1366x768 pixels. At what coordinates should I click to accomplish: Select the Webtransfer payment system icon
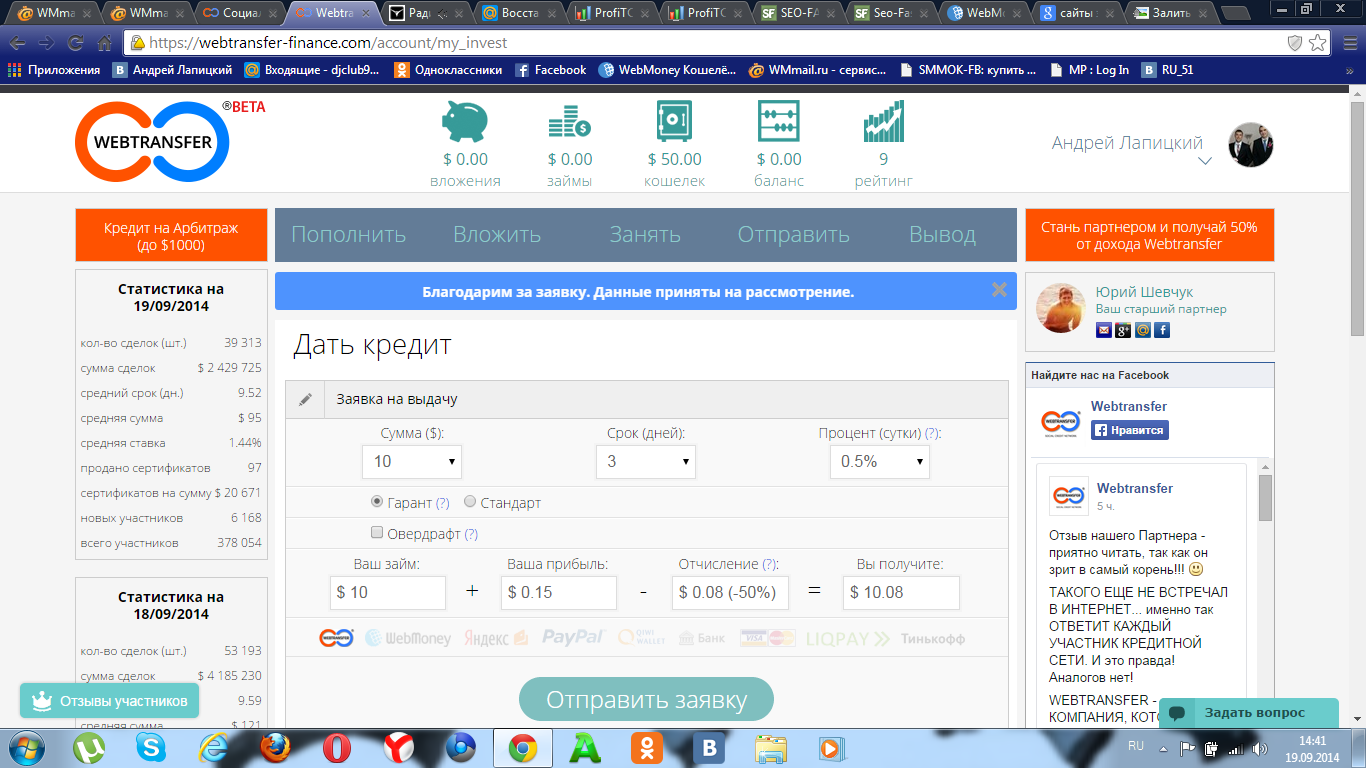click(x=337, y=638)
